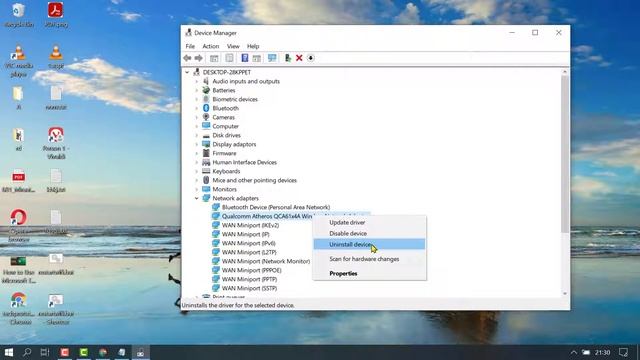
Task: Click the circular down-arrow Disable device toolbar icon
Action: coord(311,58)
